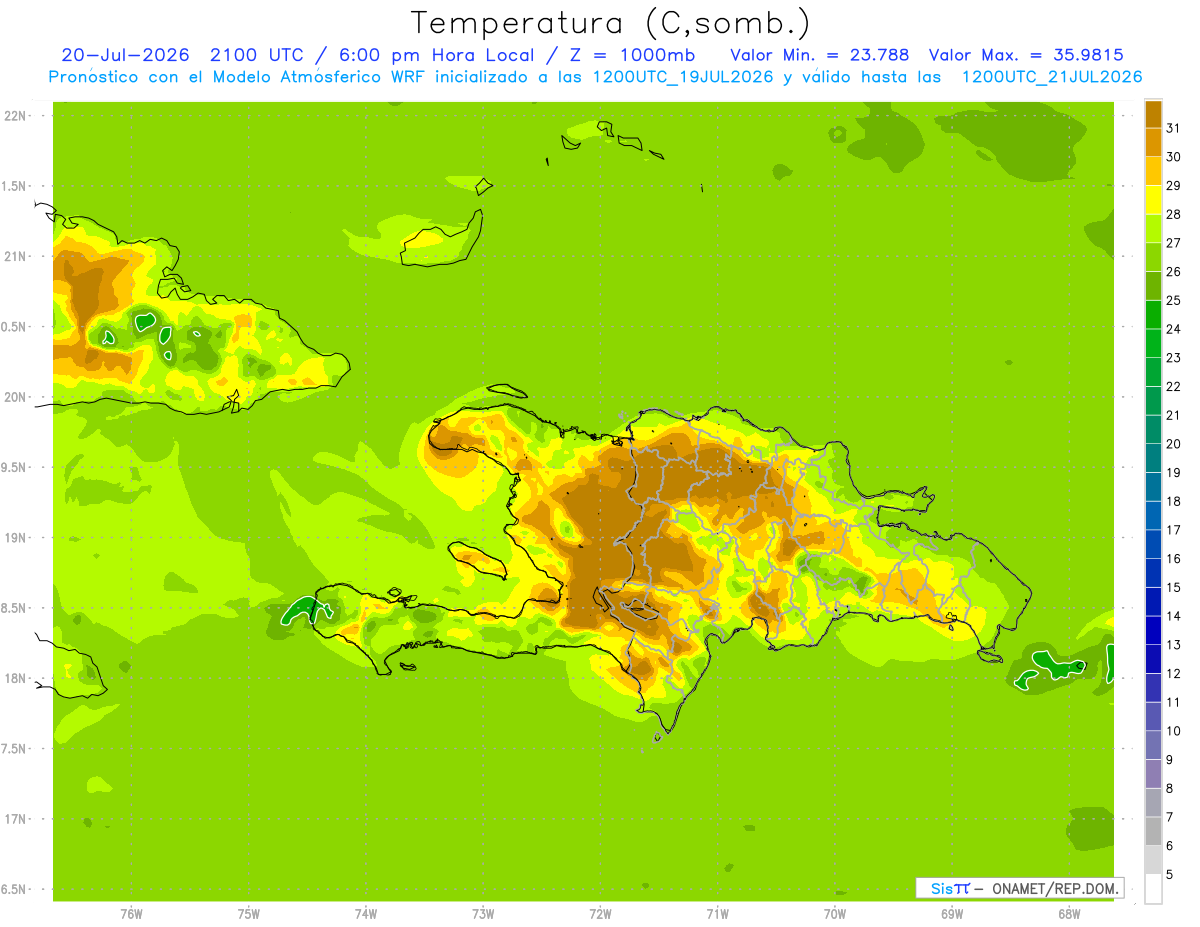Click '1200UTC_21JUL2026' valid-until time text
Image resolution: width=1200 pixels, height=927 pixels.
pyautogui.click(x=1052, y=77)
